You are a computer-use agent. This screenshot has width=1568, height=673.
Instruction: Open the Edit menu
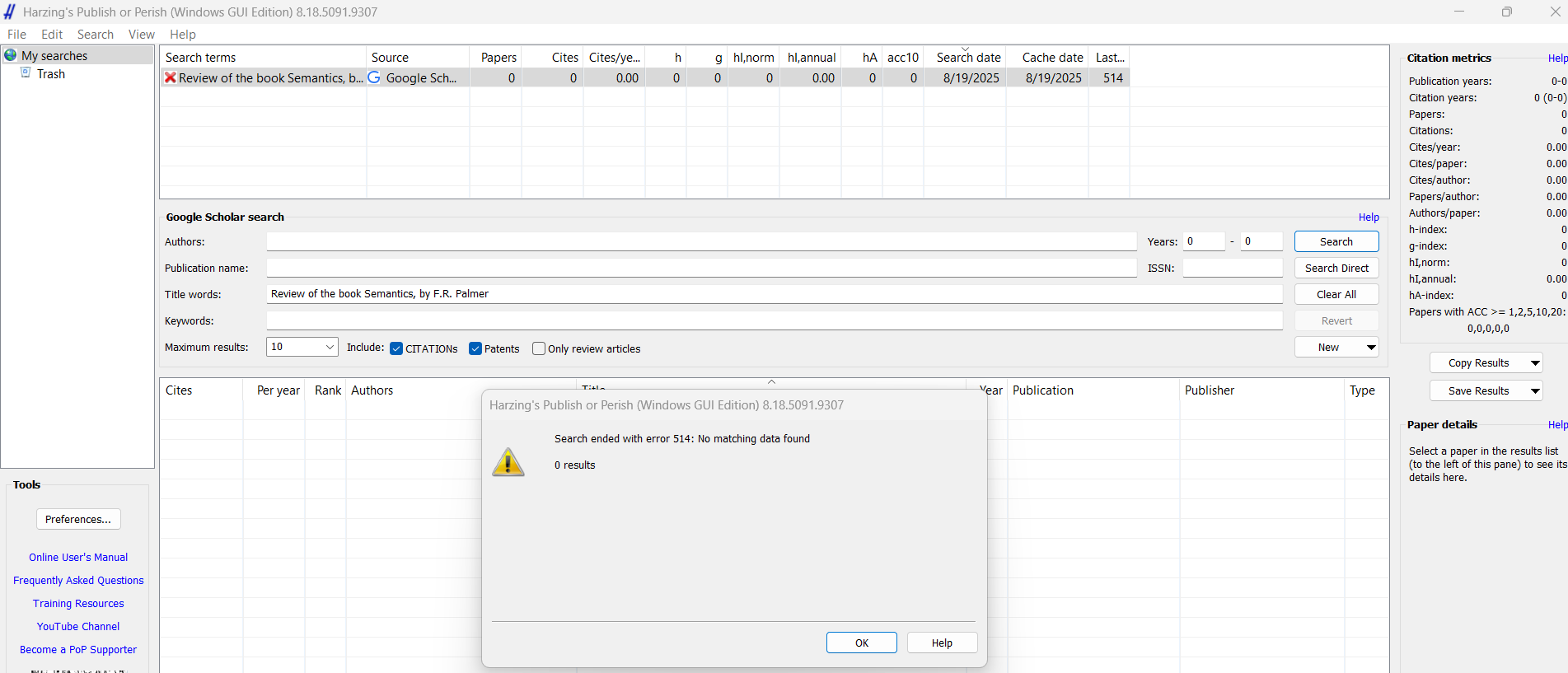[52, 34]
